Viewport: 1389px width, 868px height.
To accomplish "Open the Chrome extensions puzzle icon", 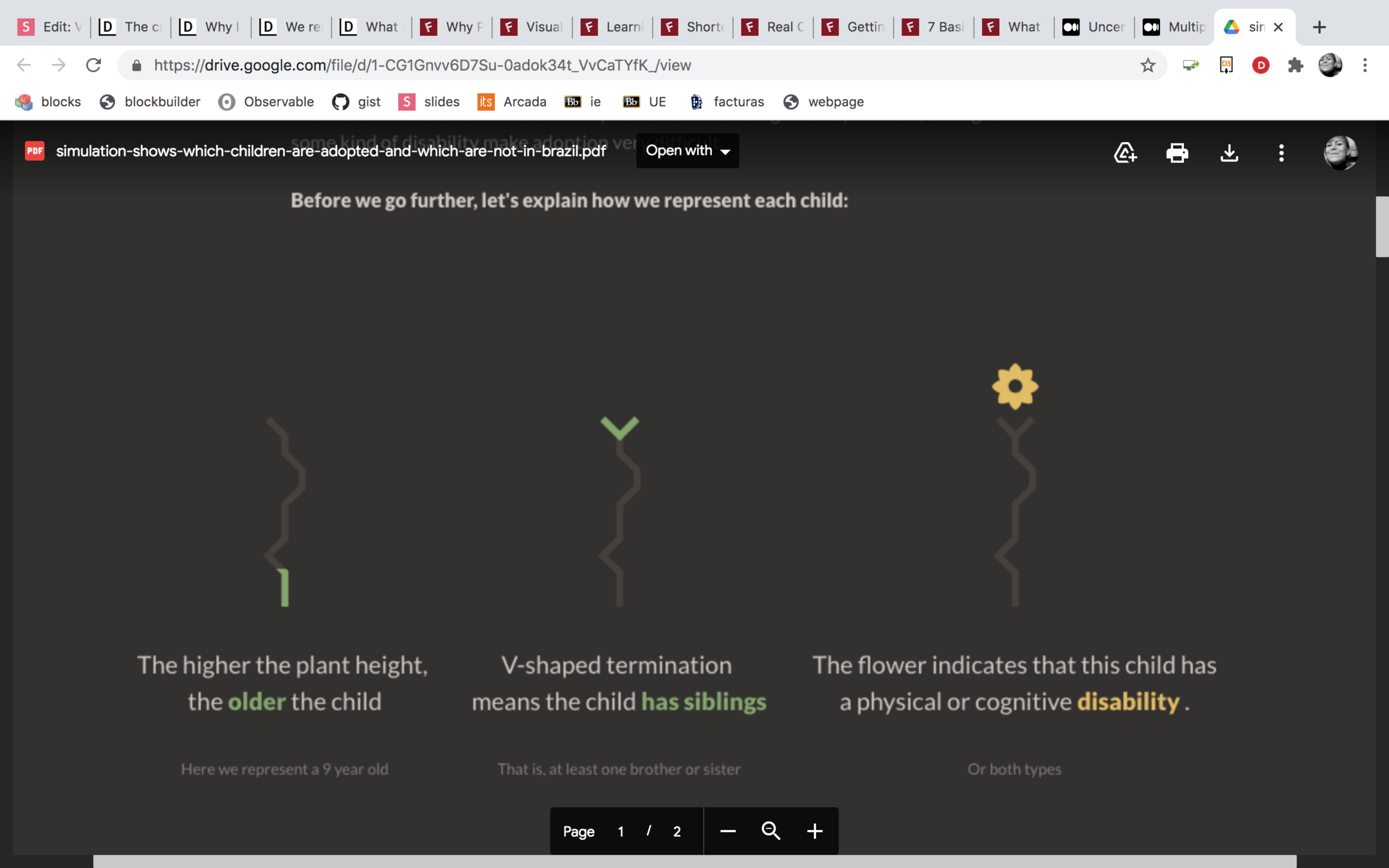I will 1295,65.
